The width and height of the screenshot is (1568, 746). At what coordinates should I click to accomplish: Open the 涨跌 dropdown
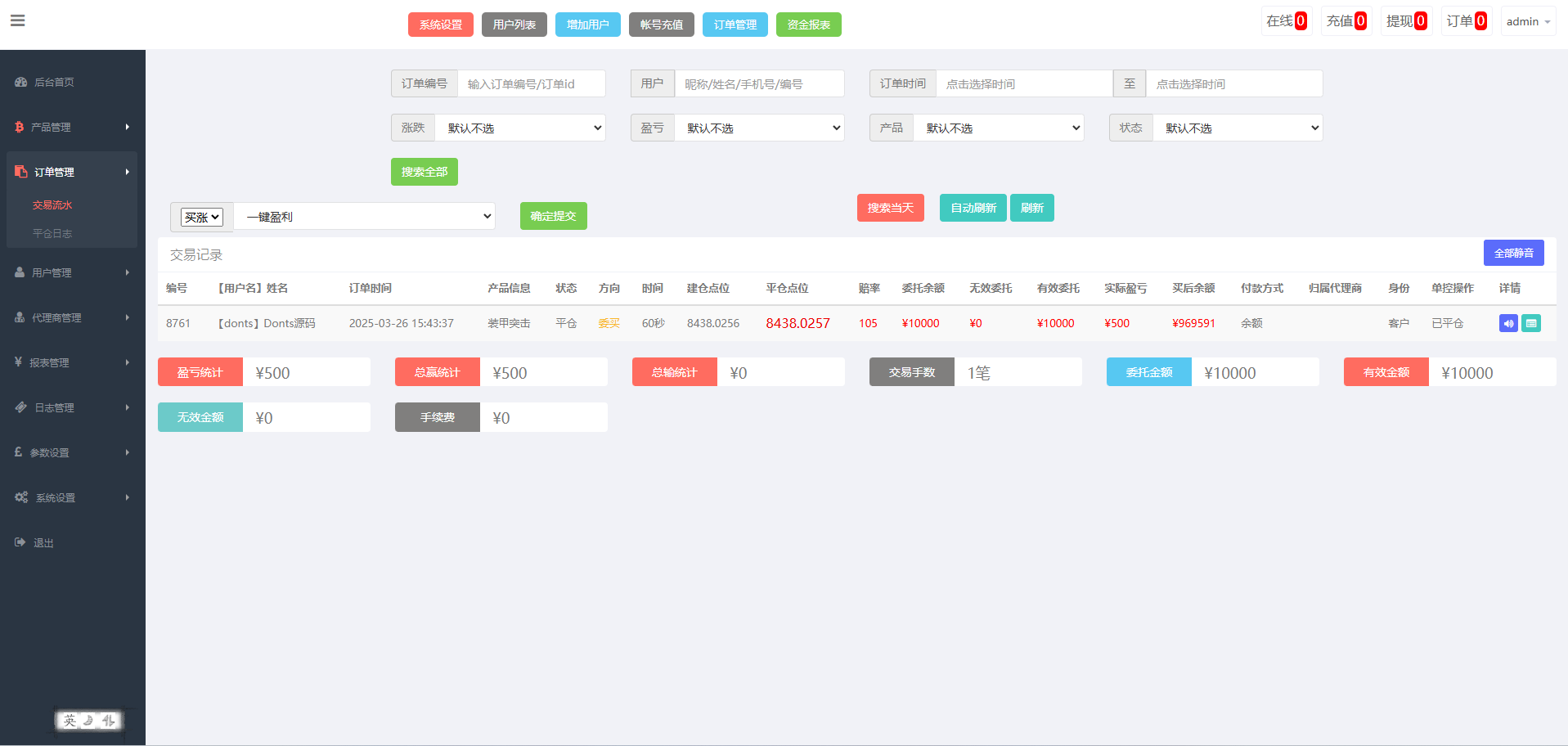pyautogui.click(x=520, y=128)
